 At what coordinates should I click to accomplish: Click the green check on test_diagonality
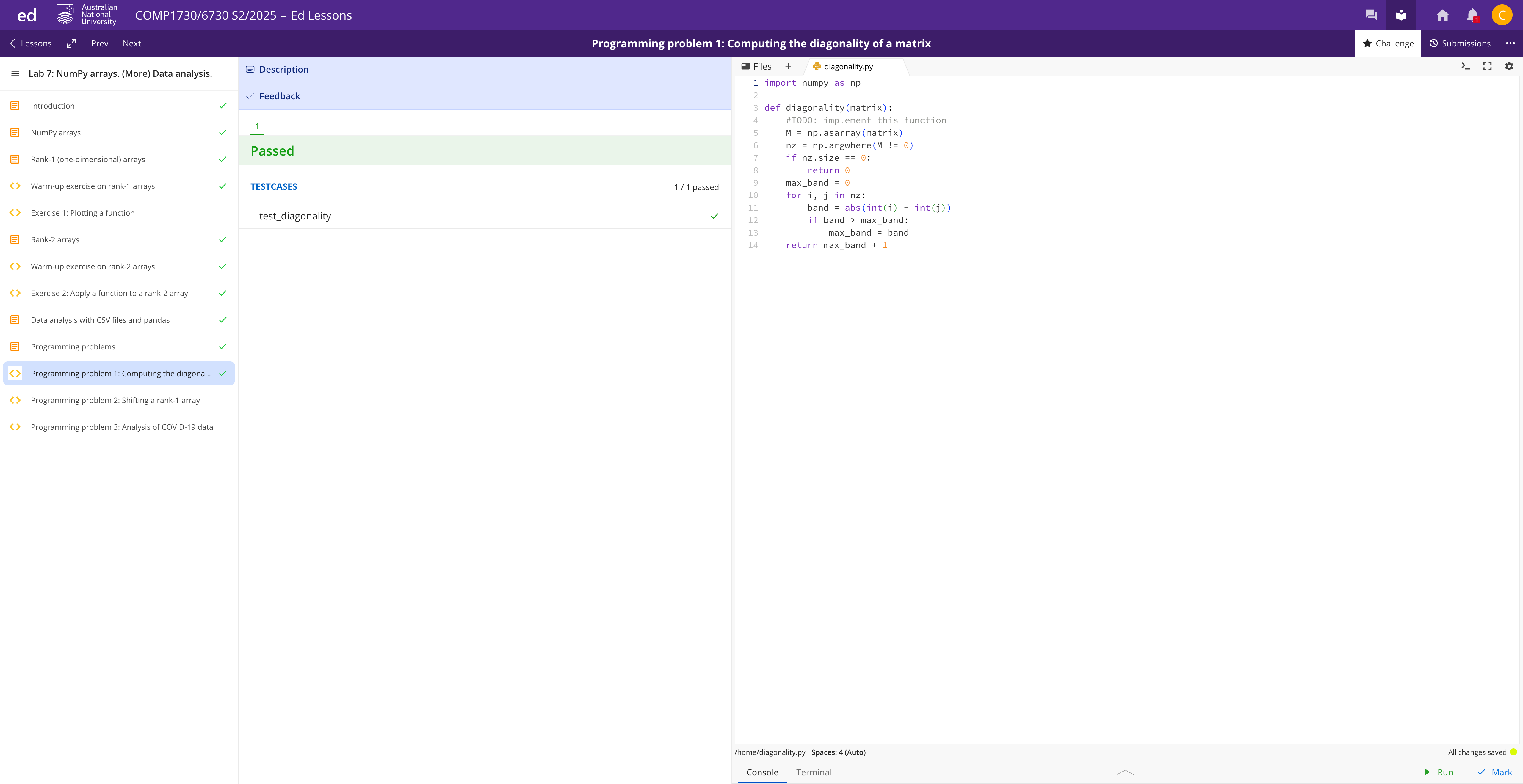pyautogui.click(x=715, y=216)
